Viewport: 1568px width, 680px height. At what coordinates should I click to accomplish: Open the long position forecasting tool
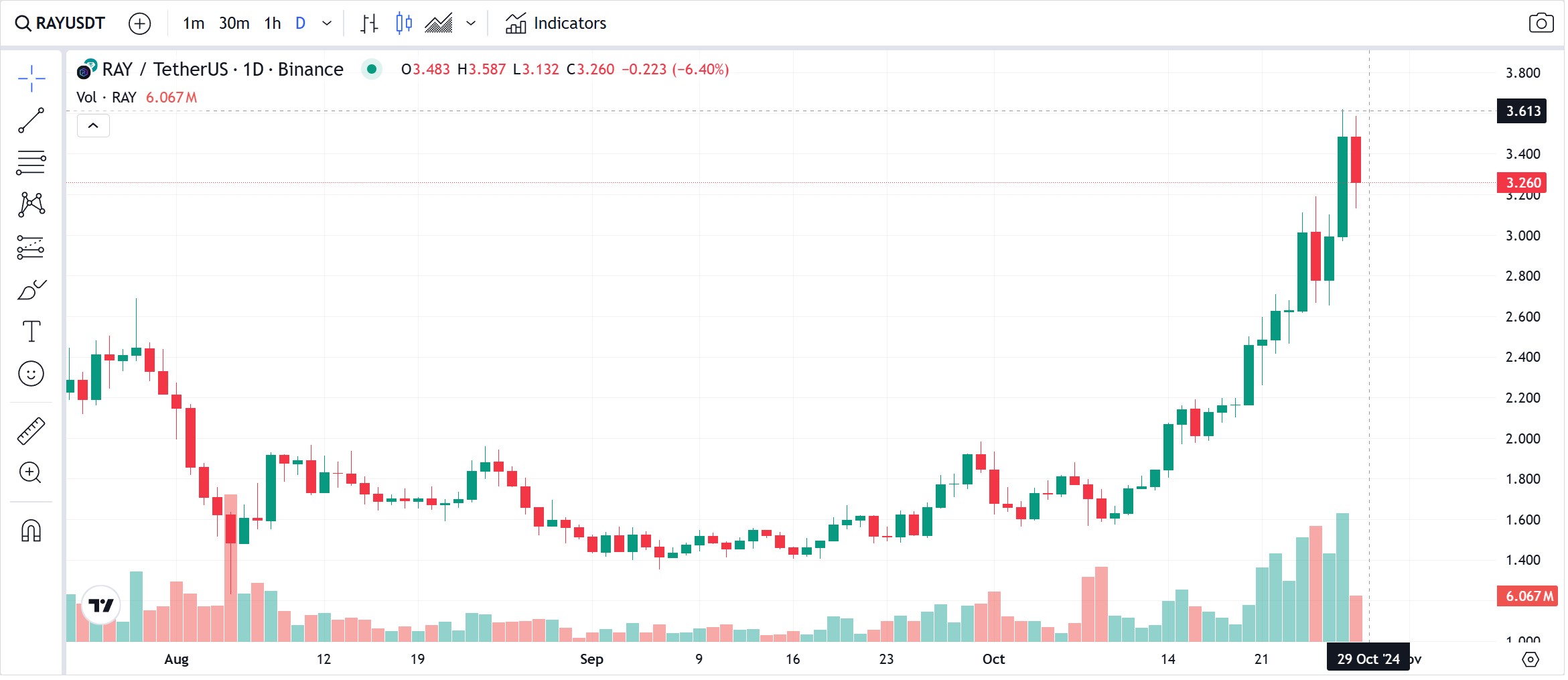[x=31, y=247]
